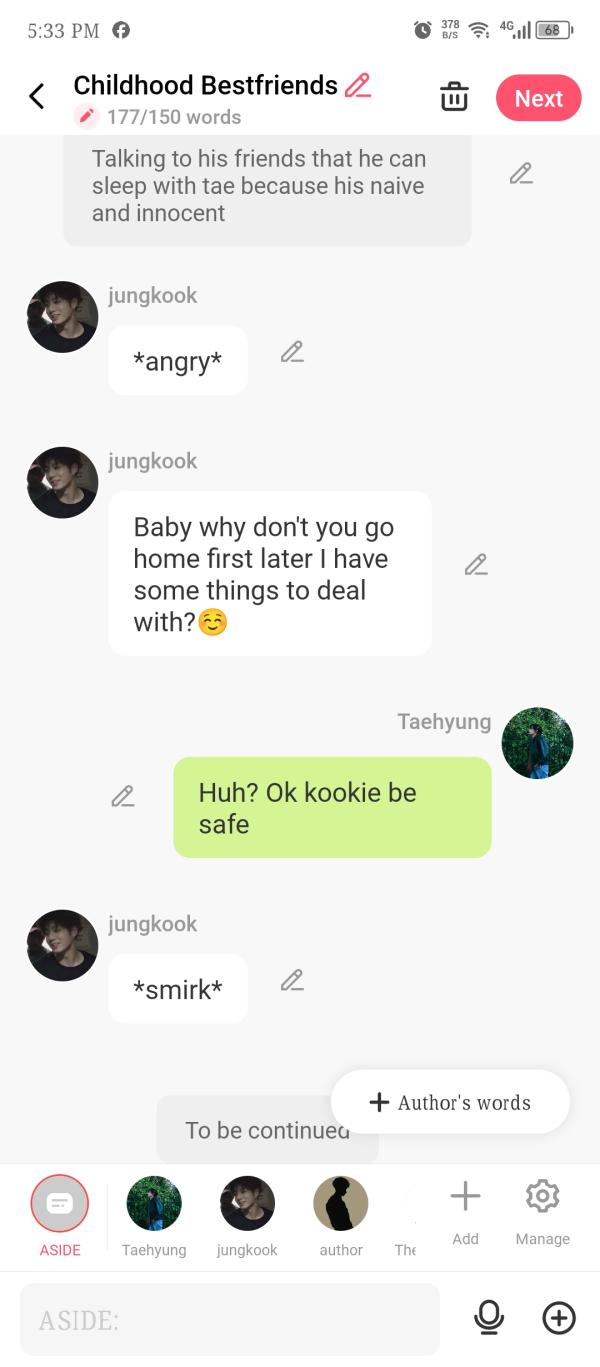The image size is (600, 1367).
Task: Open the Manage characters gear
Action: 542,1211
